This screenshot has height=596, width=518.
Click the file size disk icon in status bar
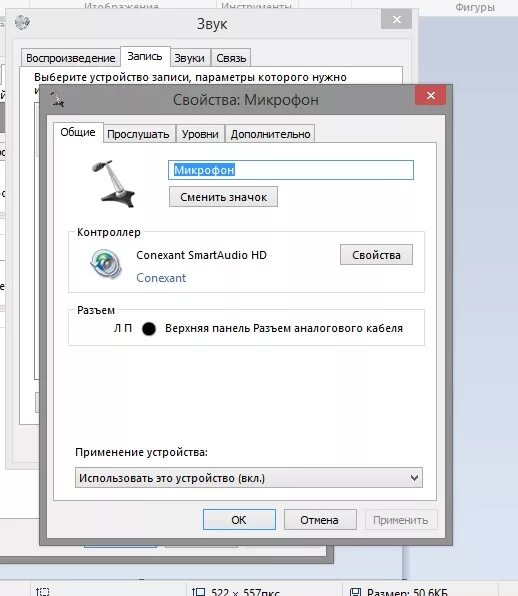355,592
